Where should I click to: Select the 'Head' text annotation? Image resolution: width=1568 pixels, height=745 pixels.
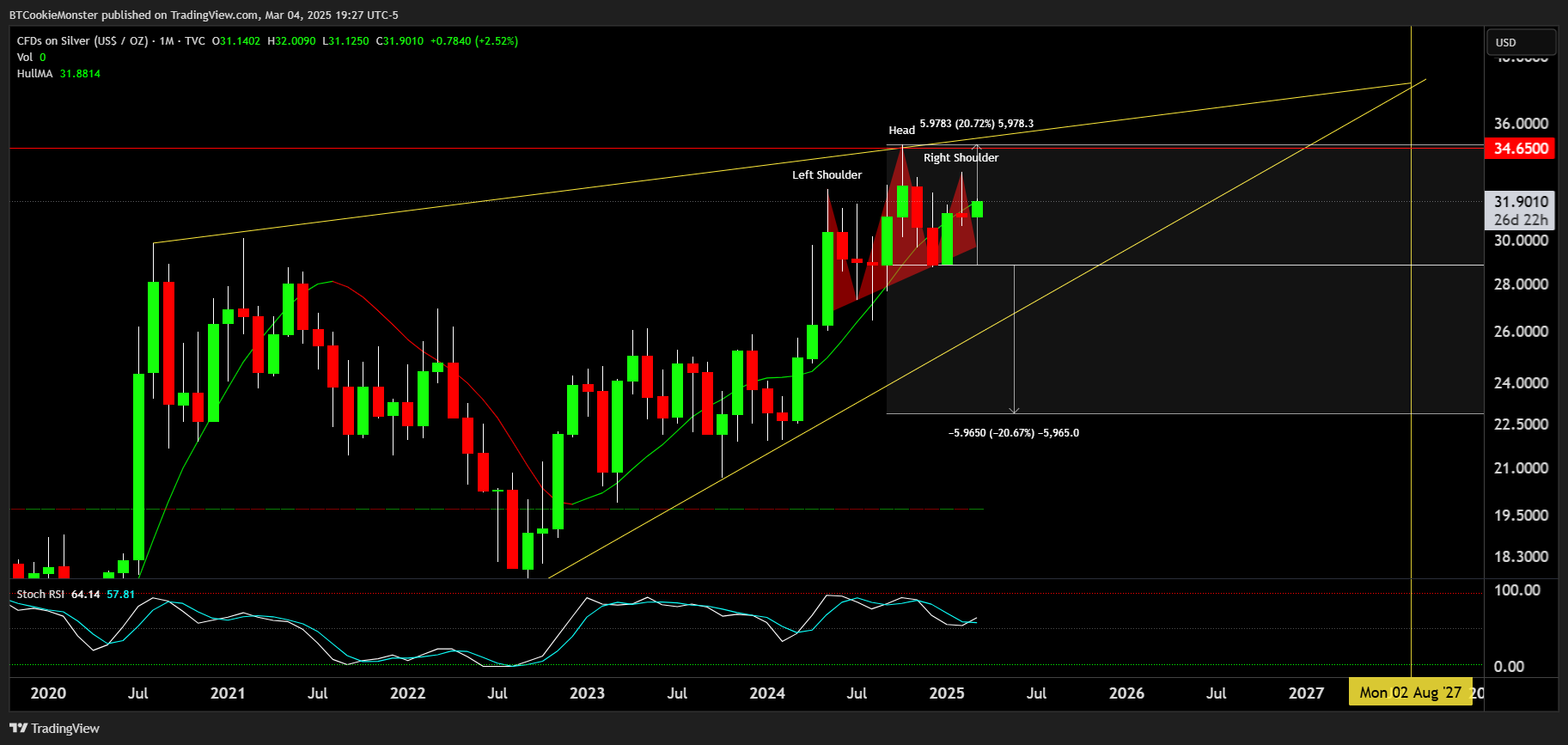click(x=901, y=130)
